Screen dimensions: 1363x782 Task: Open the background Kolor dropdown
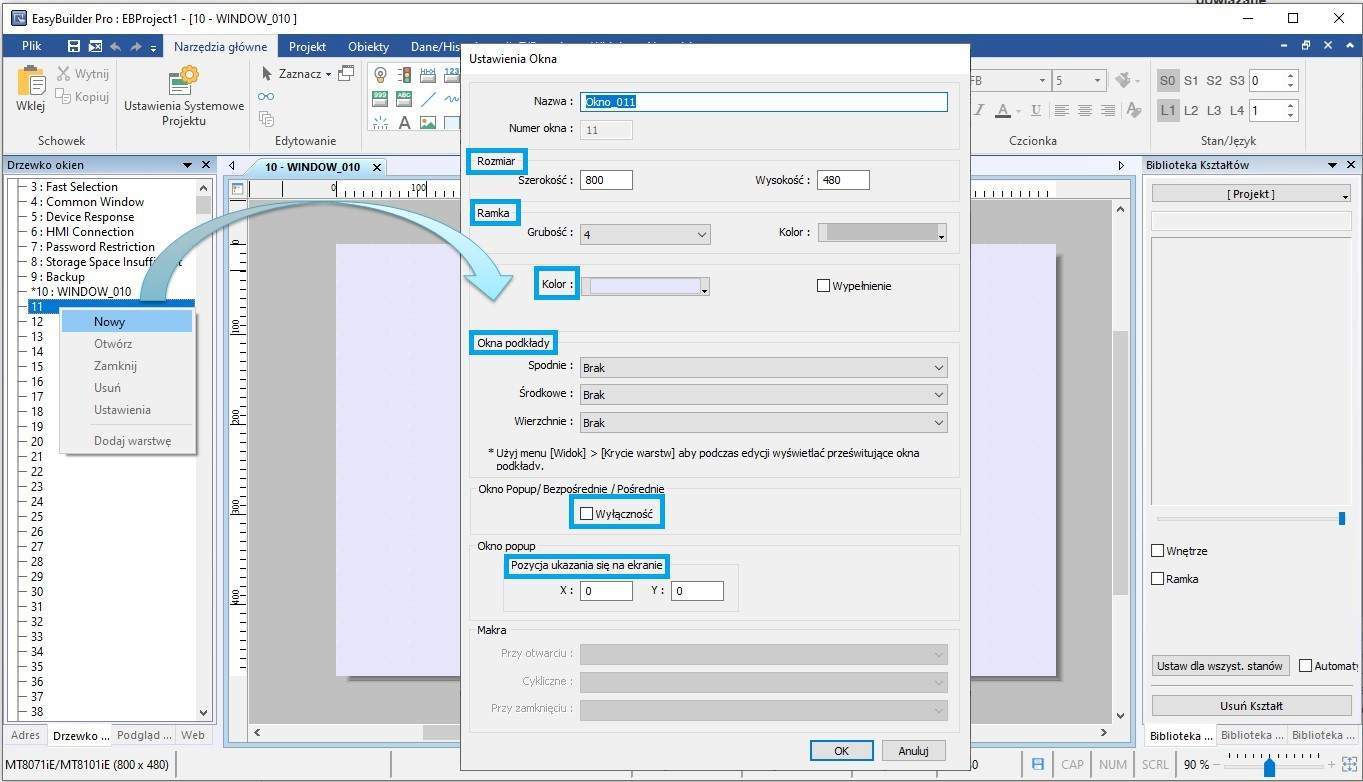pyautogui.click(x=645, y=286)
